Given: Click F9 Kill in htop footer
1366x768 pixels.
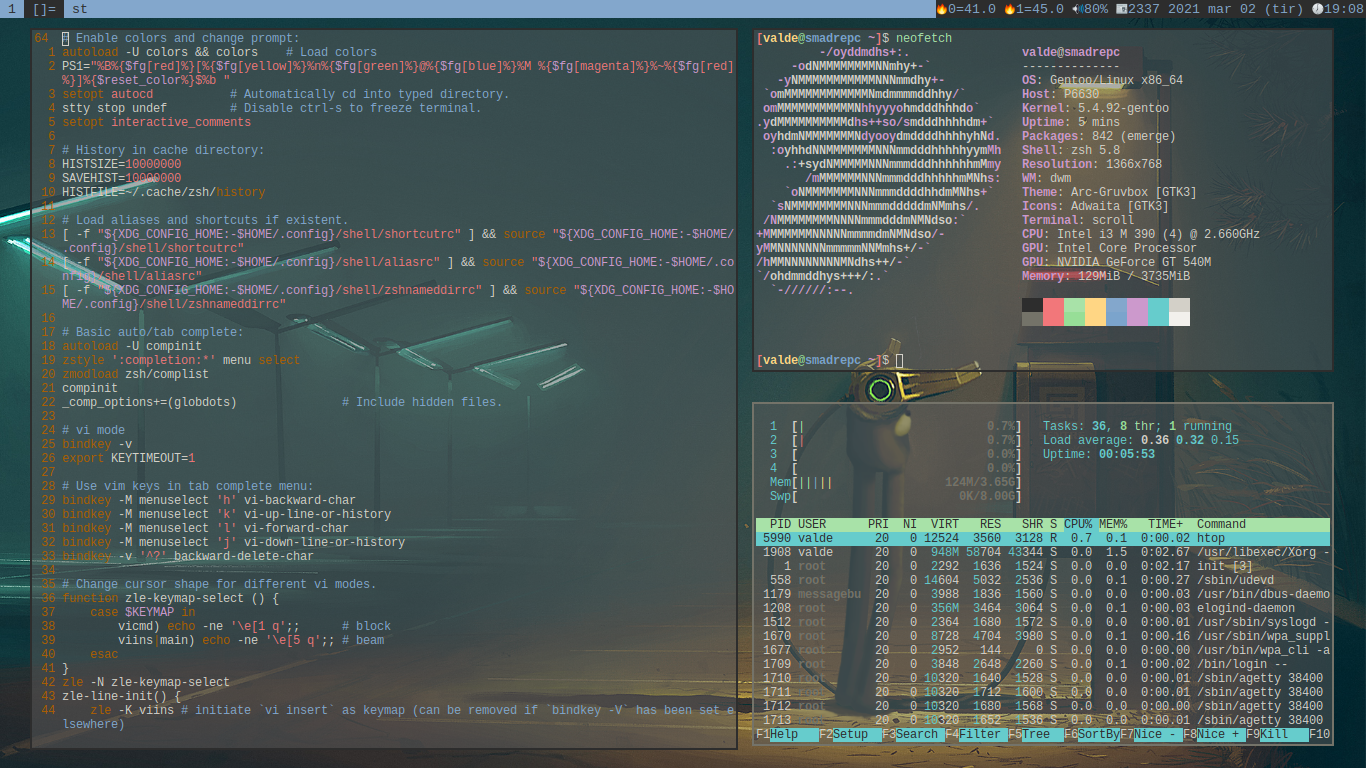Looking at the screenshot, I should point(1274,734).
